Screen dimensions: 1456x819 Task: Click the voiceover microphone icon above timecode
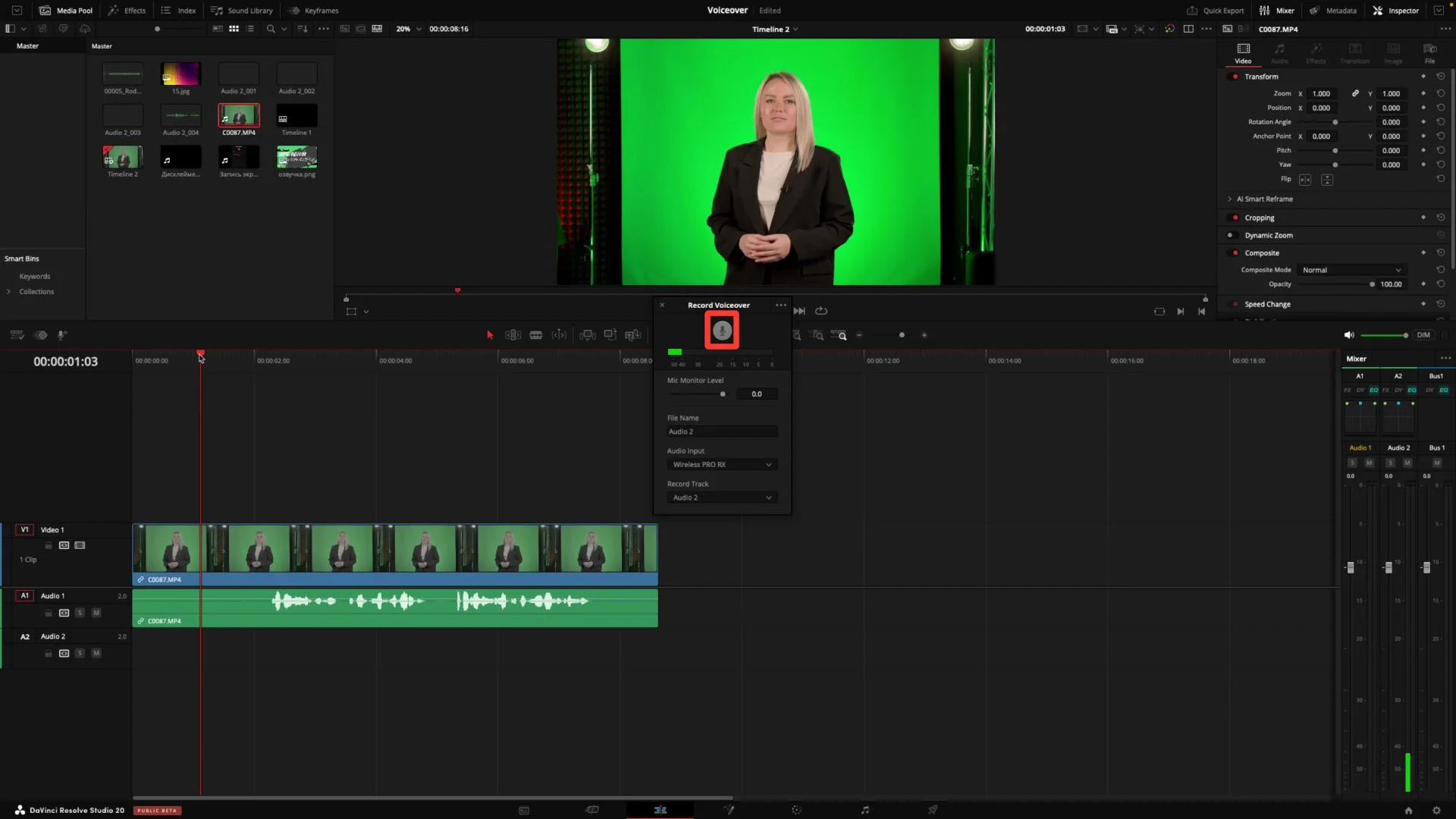click(x=62, y=335)
